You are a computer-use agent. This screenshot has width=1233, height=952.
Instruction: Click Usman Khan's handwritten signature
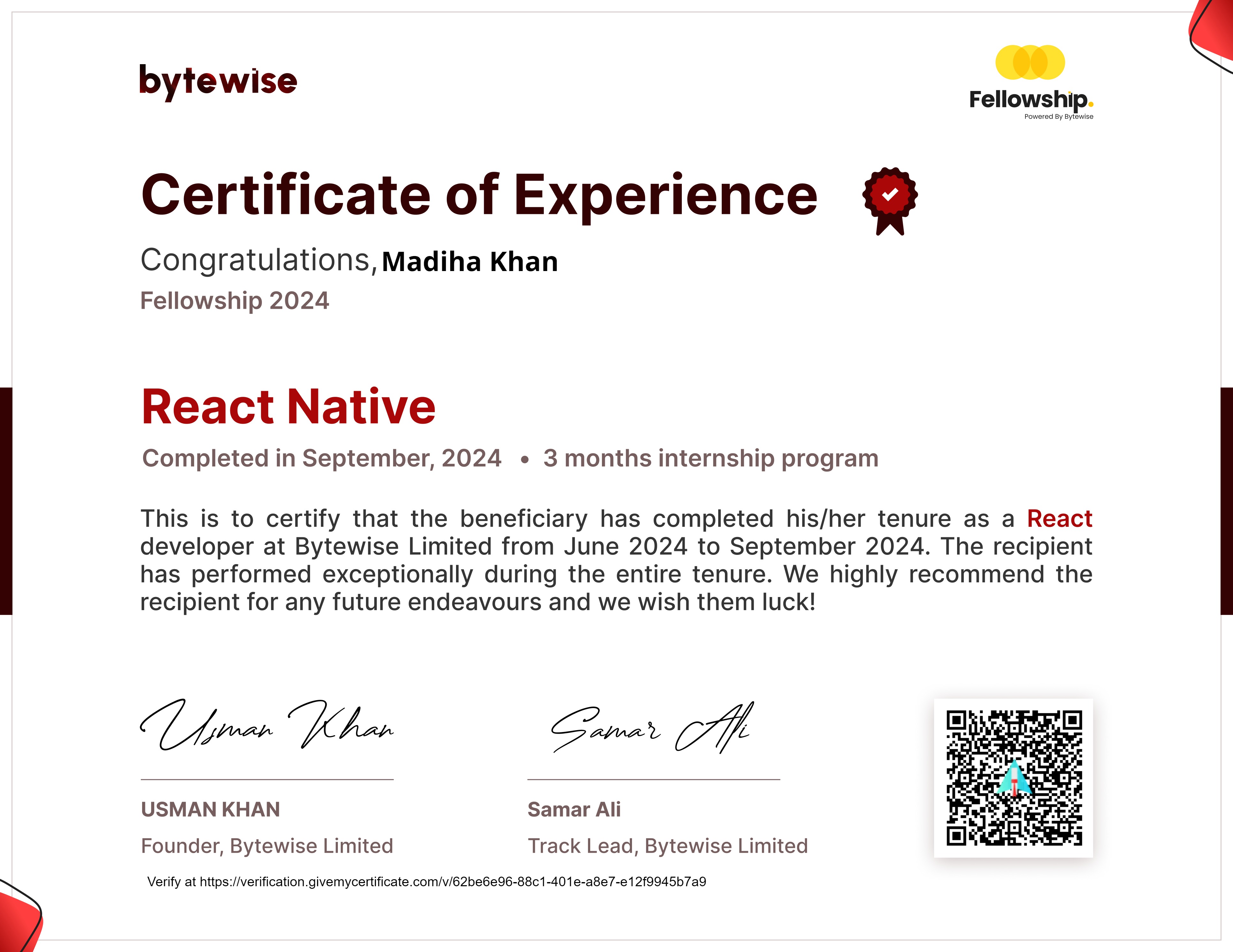point(266,725)
